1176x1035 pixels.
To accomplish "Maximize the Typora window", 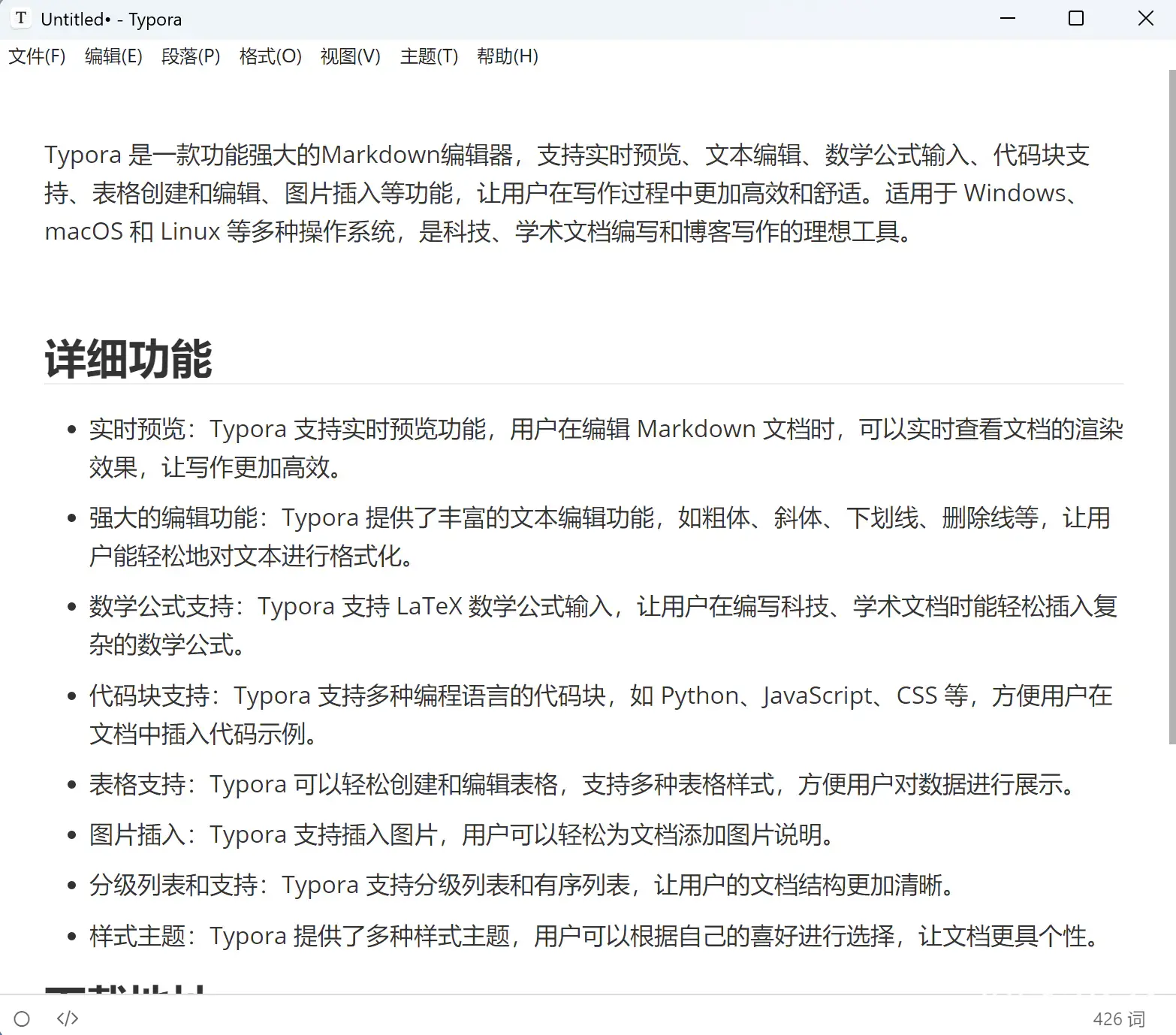I will coord(1075,19).
